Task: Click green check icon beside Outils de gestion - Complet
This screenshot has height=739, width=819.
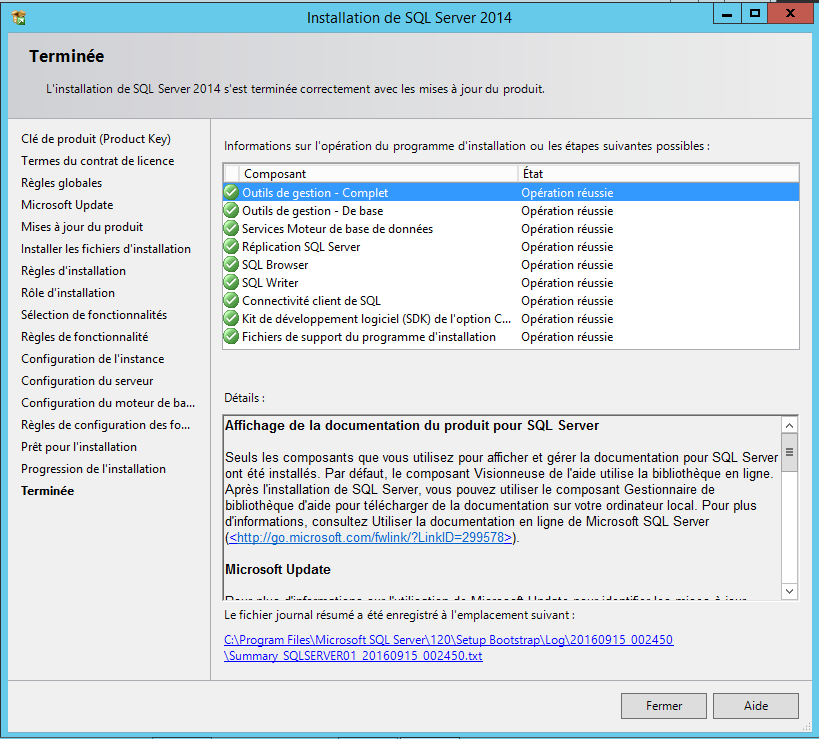Action: [x=231, y=193]
